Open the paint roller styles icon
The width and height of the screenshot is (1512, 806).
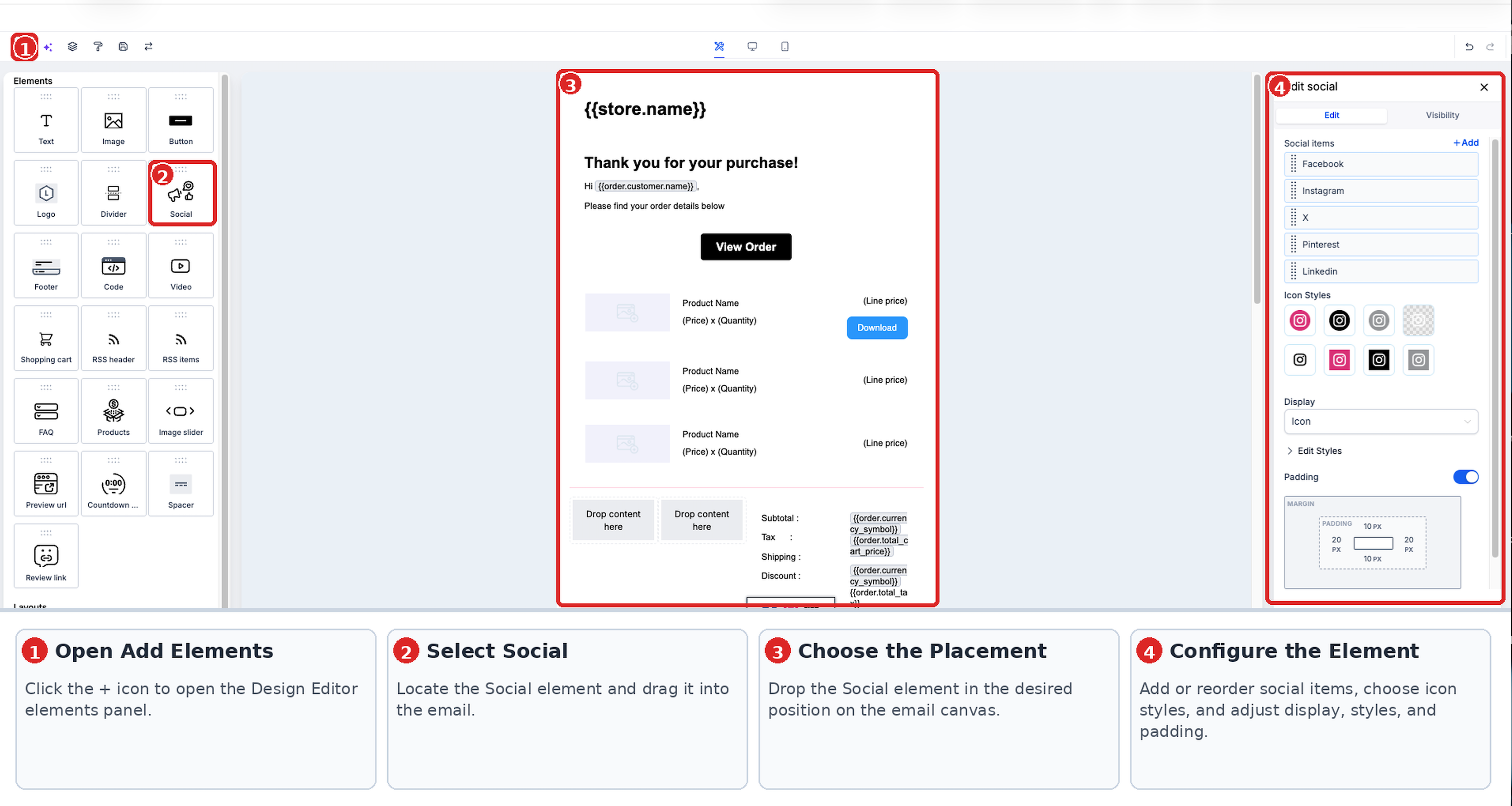click(98, 46)
